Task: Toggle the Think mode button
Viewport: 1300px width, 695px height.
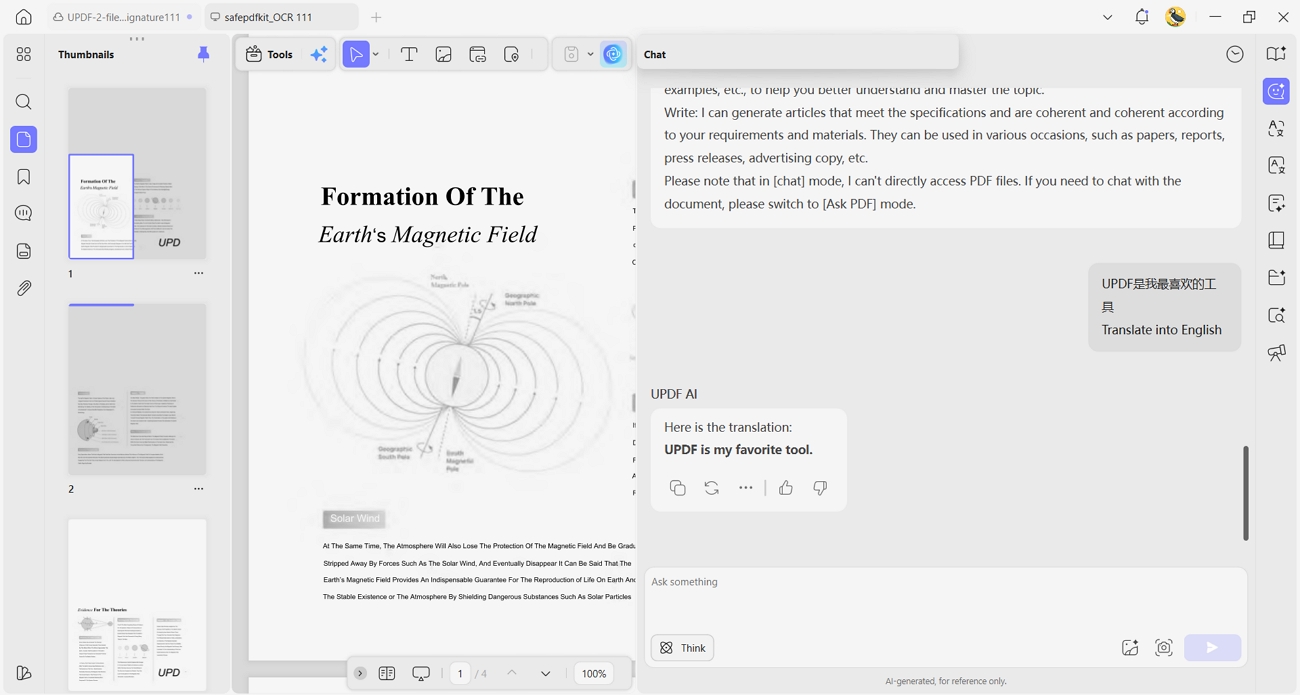Action: [x=683, y=648]
